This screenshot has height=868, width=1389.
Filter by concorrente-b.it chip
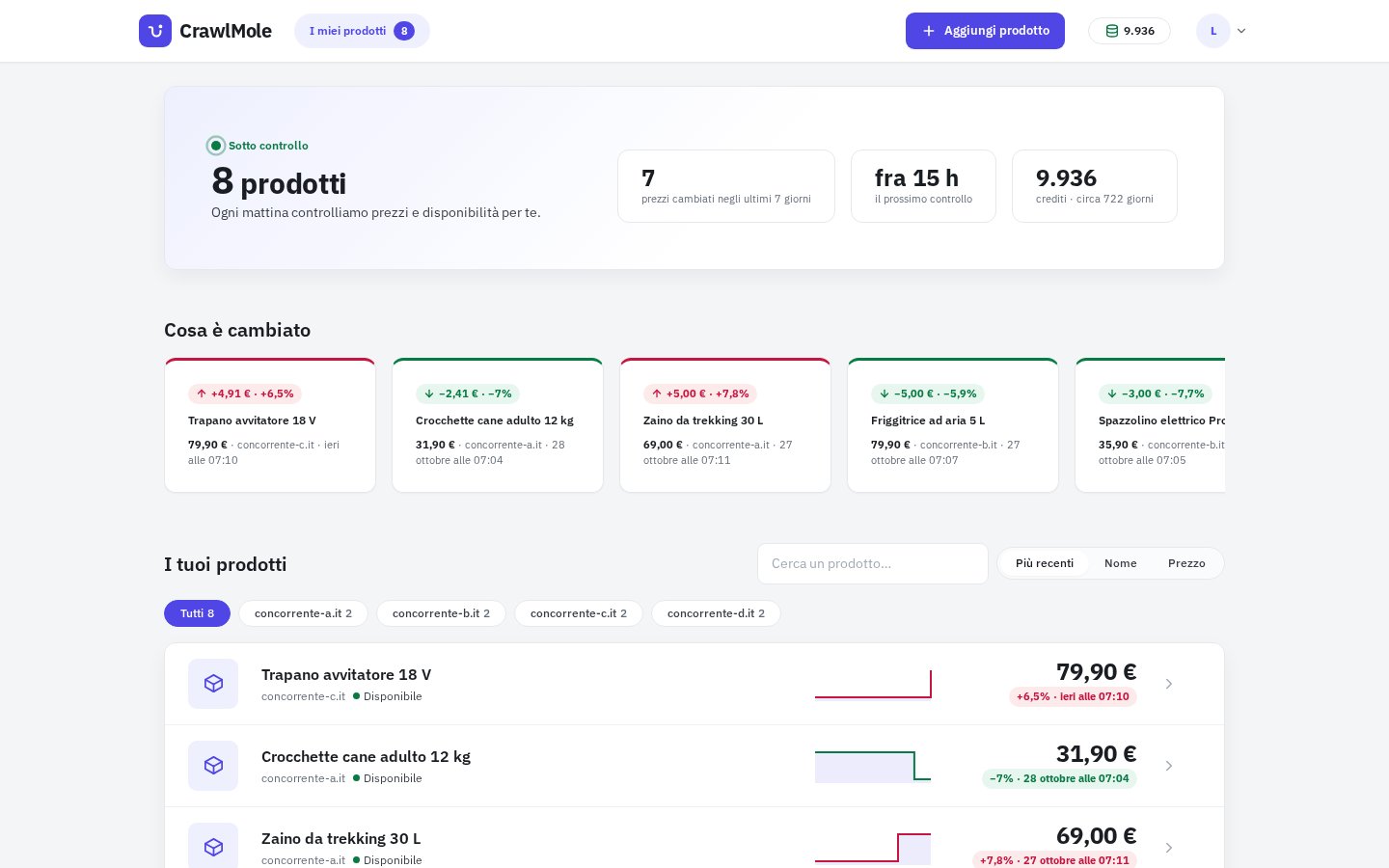(441, 613)
